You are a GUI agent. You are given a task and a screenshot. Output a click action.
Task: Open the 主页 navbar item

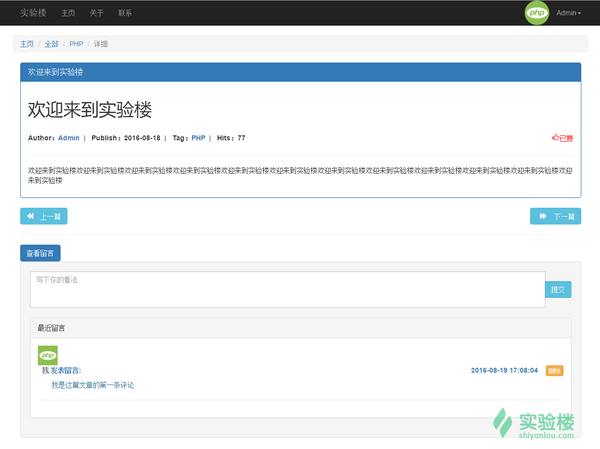[68, 13]
